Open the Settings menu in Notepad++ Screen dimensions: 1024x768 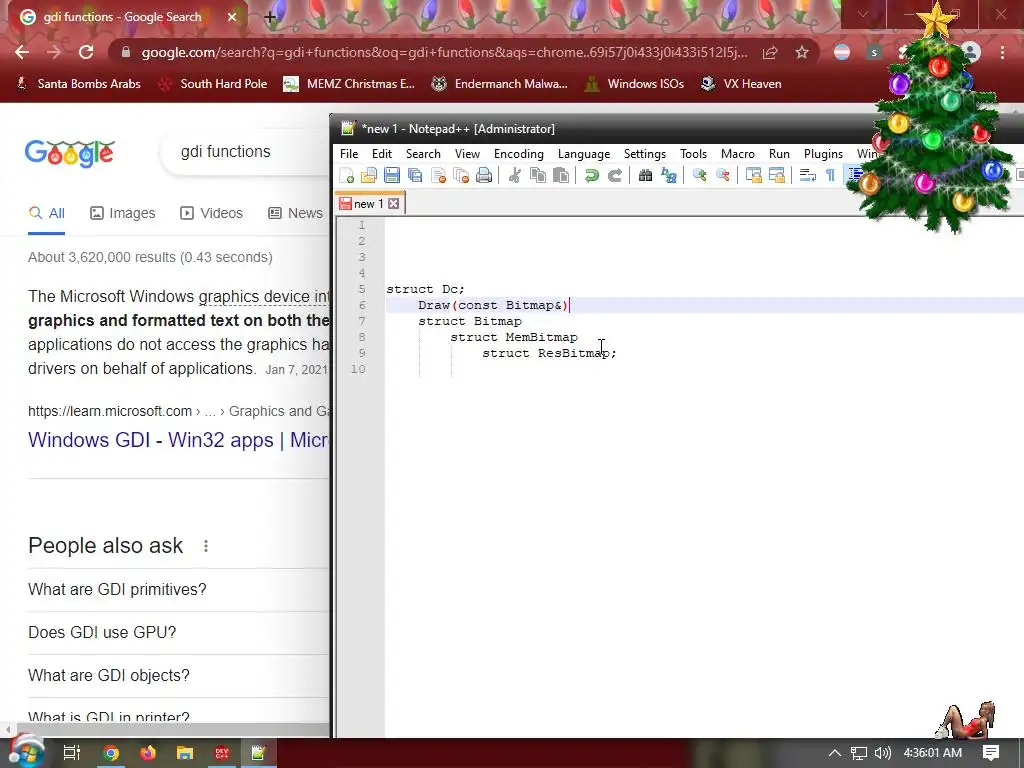click(645, 153)
